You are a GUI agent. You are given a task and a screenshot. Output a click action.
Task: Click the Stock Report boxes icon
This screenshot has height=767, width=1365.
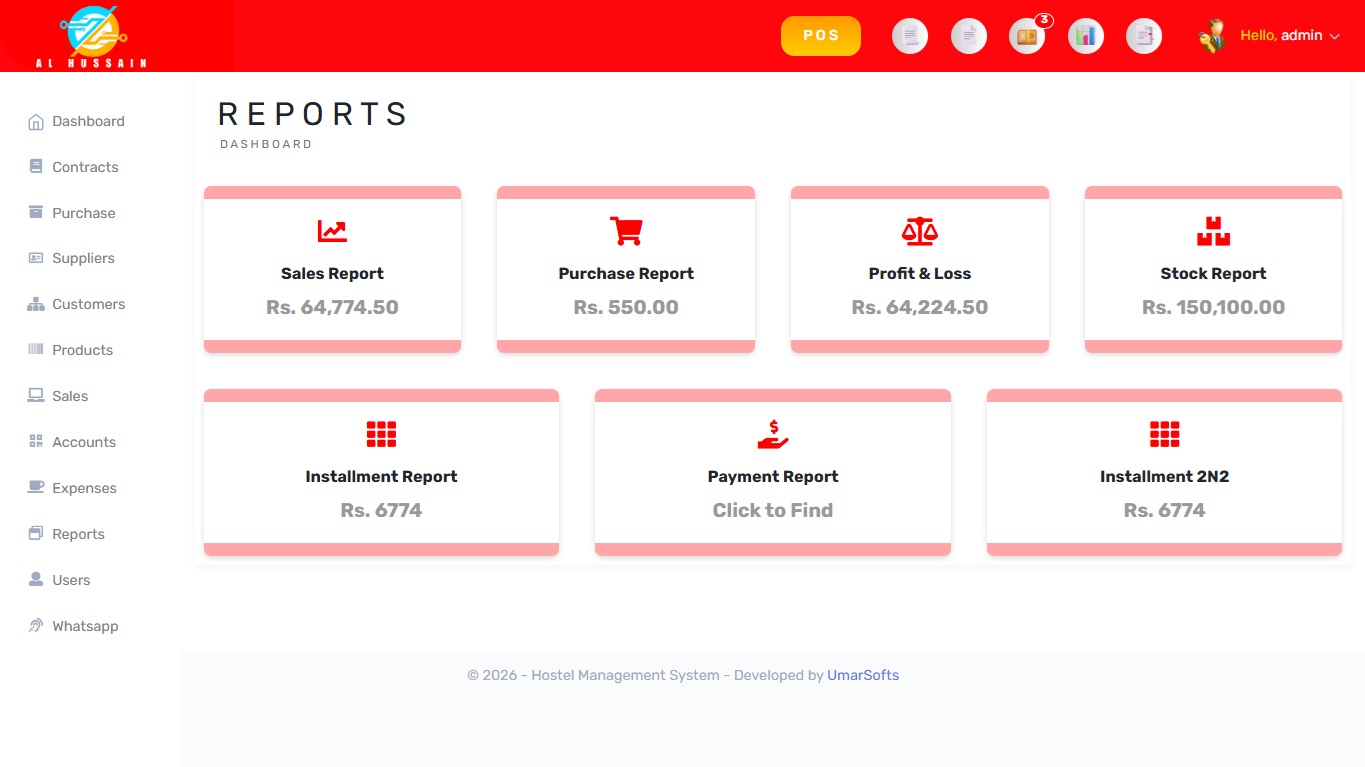pyautogui.click(x=1213, y=231)
